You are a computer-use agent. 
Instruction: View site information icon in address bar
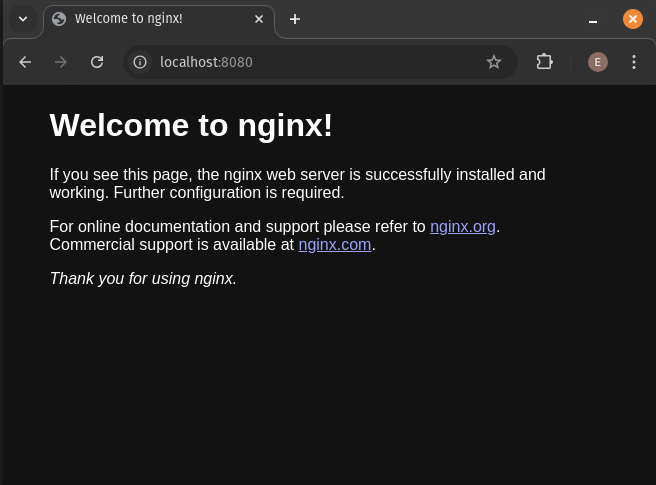[x=140, y=62]
